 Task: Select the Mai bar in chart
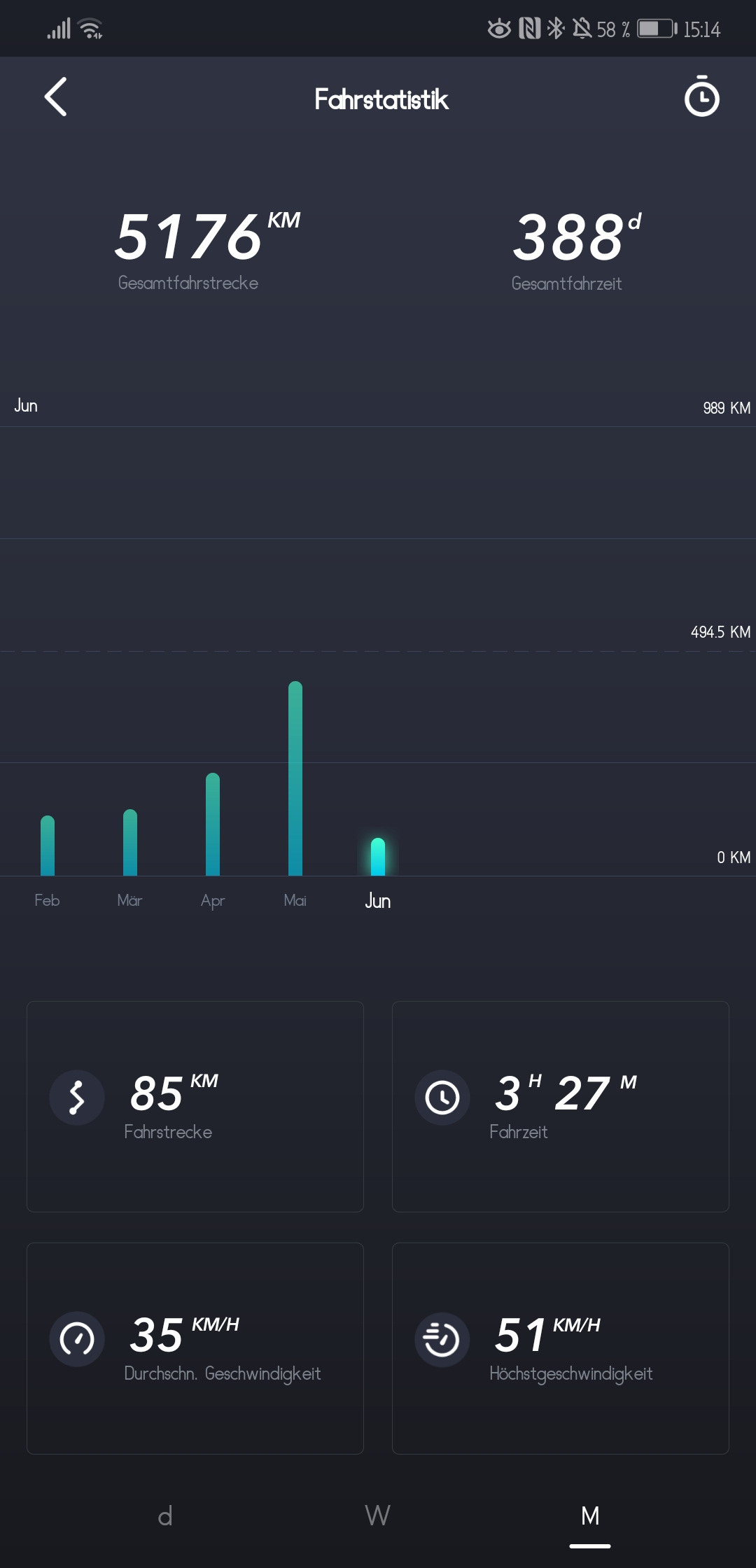295,778
